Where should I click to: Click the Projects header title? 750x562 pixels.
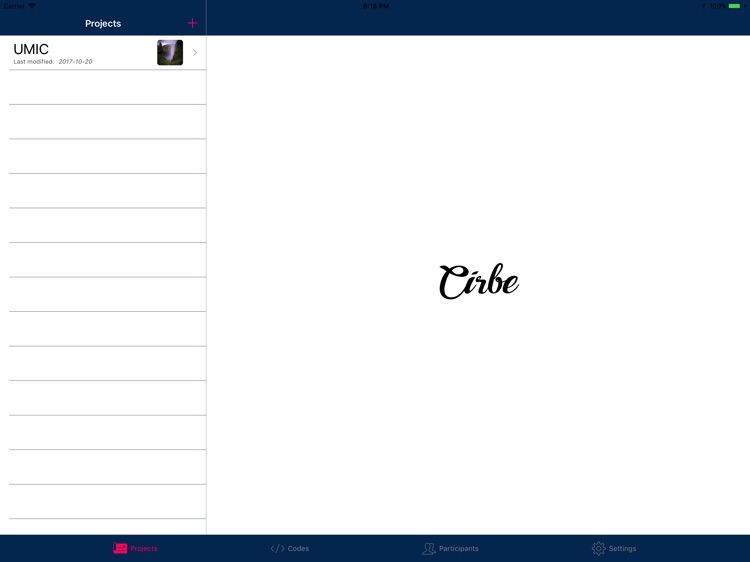pyautogui.click(x=103, y=23)
